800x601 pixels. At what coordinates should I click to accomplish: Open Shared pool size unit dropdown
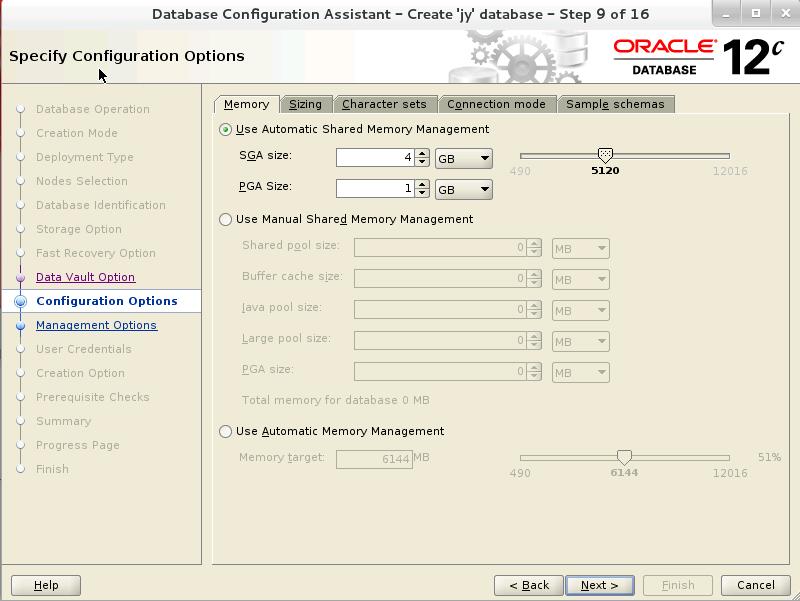point(581,248)
